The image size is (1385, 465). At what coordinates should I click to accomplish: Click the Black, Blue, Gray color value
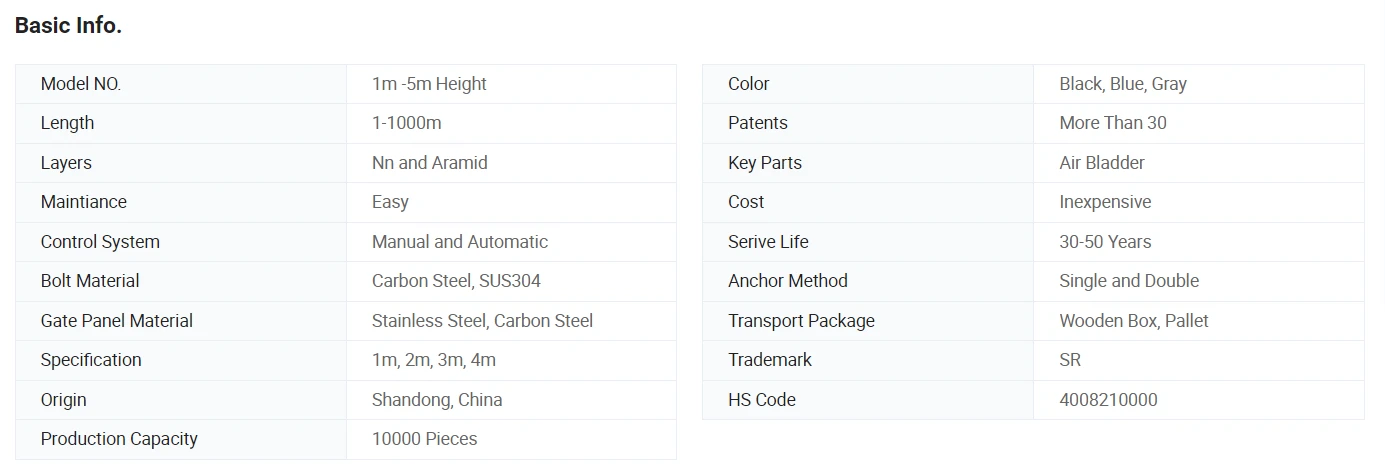(x=1123, y=84)
